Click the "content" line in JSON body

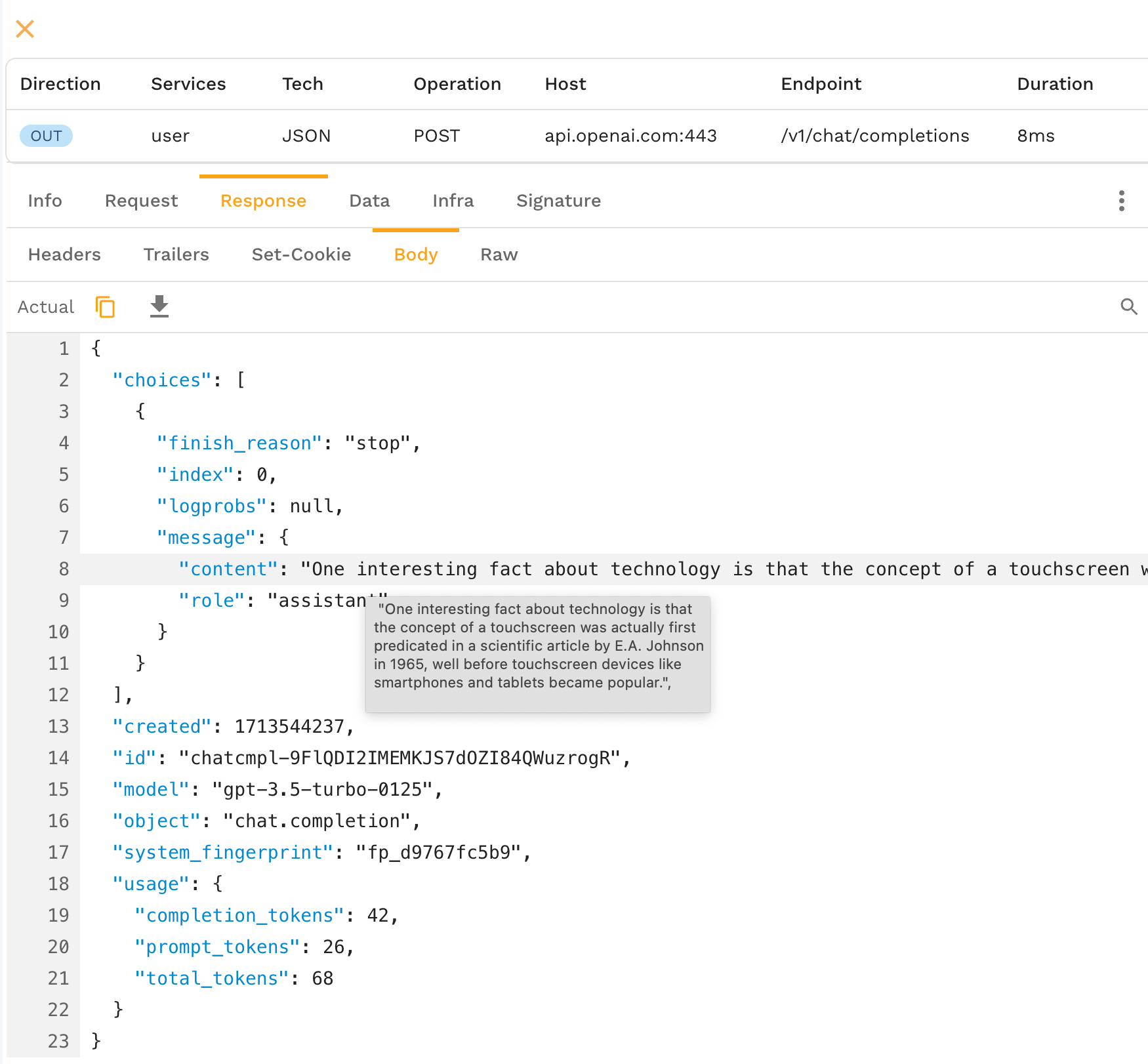pos(223,569)
